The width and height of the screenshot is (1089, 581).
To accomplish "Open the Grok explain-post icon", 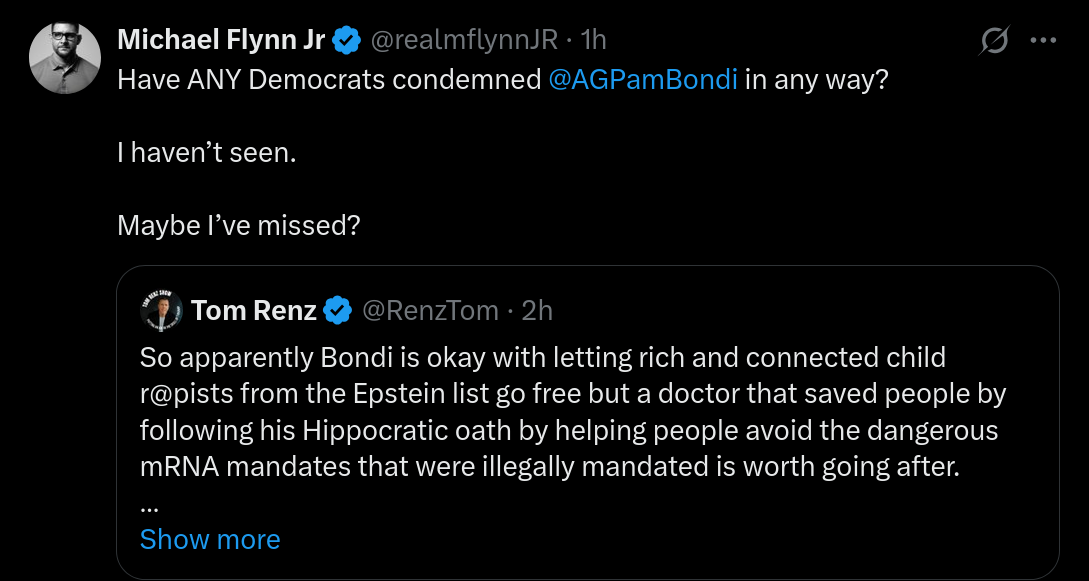I will coord(994,41).
